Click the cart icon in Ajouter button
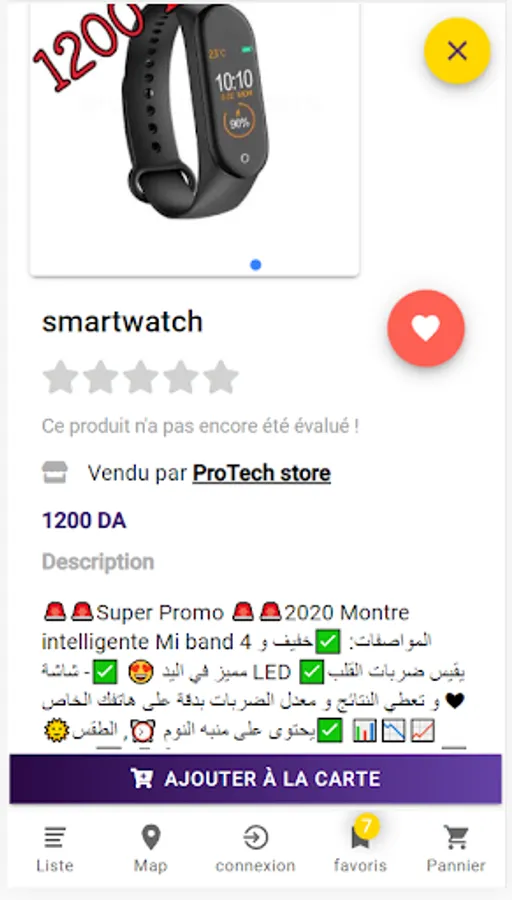Image resolution: width=512 pixels, height=900 pixels. point(142,779)
